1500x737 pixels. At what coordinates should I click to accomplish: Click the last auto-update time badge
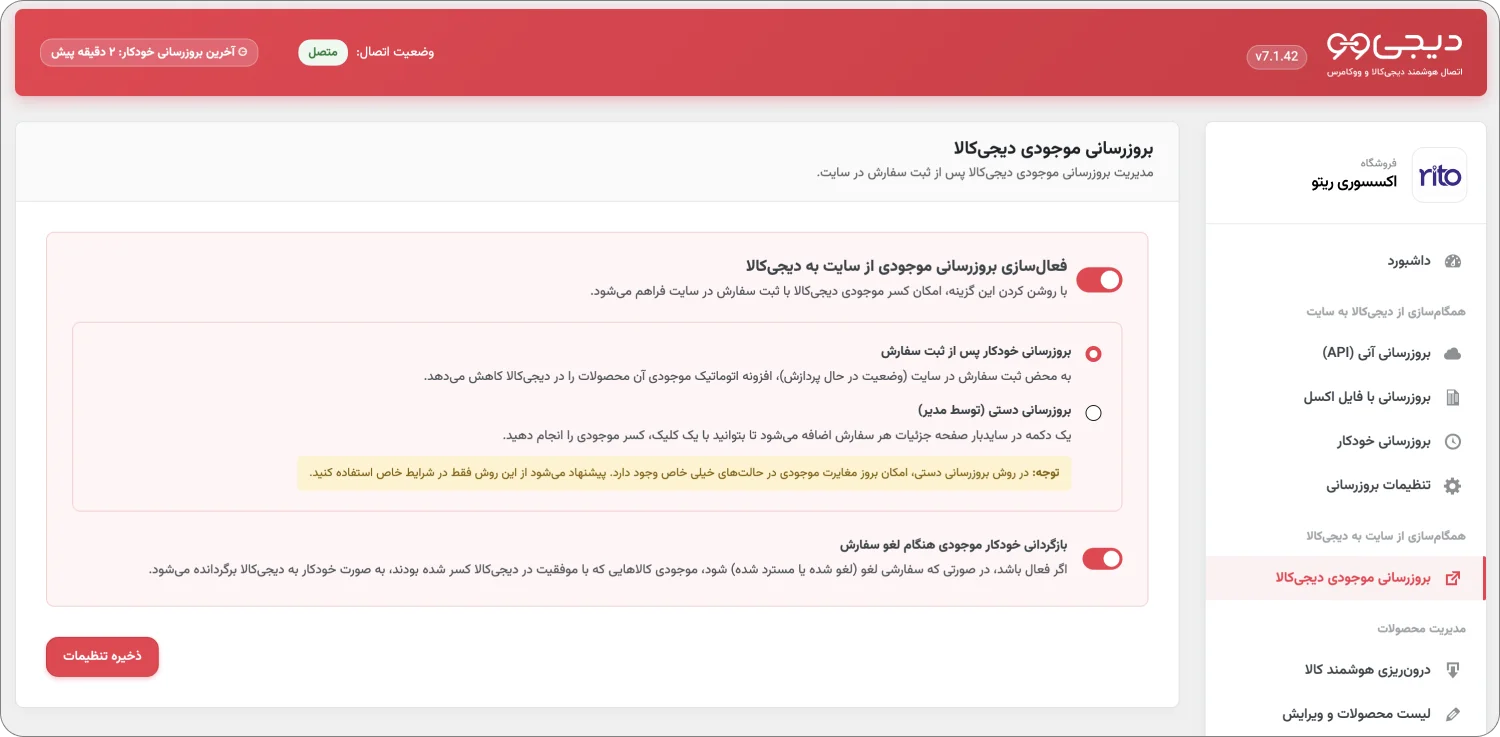149,52
